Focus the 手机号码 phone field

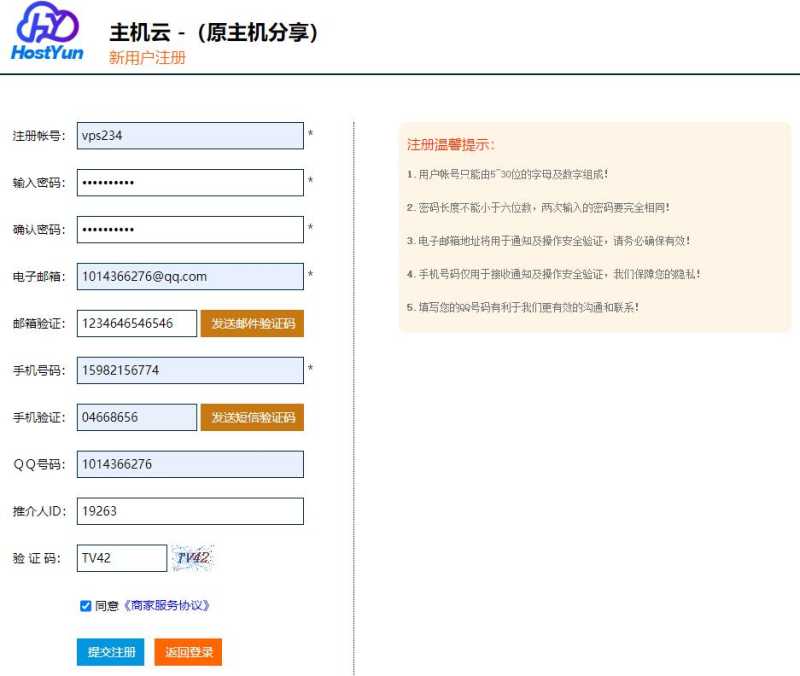tap(190, 370)
